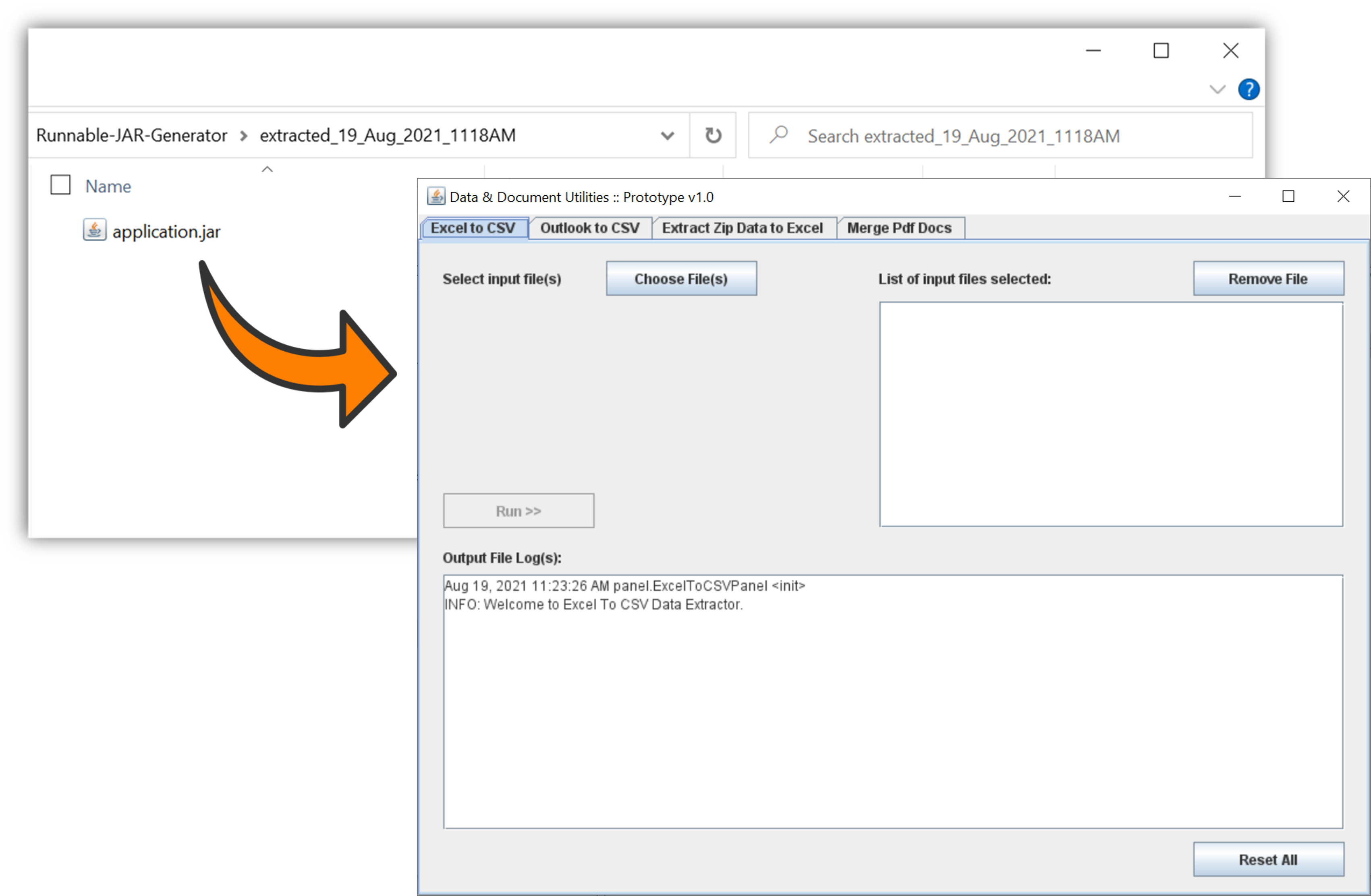
Task: Tick the select-all checkbox beside Name
Action: tap(60, 185)
